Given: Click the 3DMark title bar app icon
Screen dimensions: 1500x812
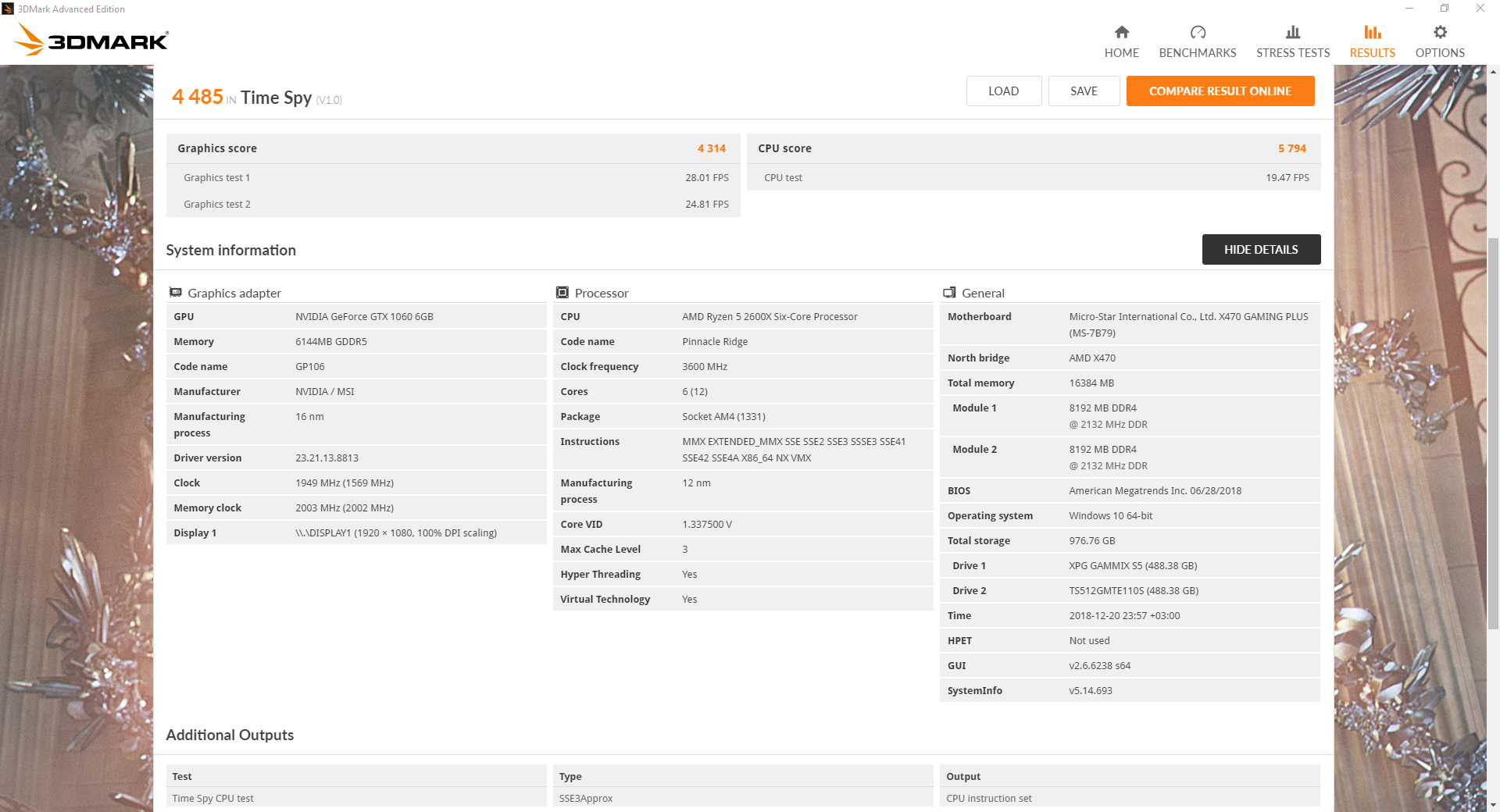Looking at the screenshot, I should coord(8,9).
